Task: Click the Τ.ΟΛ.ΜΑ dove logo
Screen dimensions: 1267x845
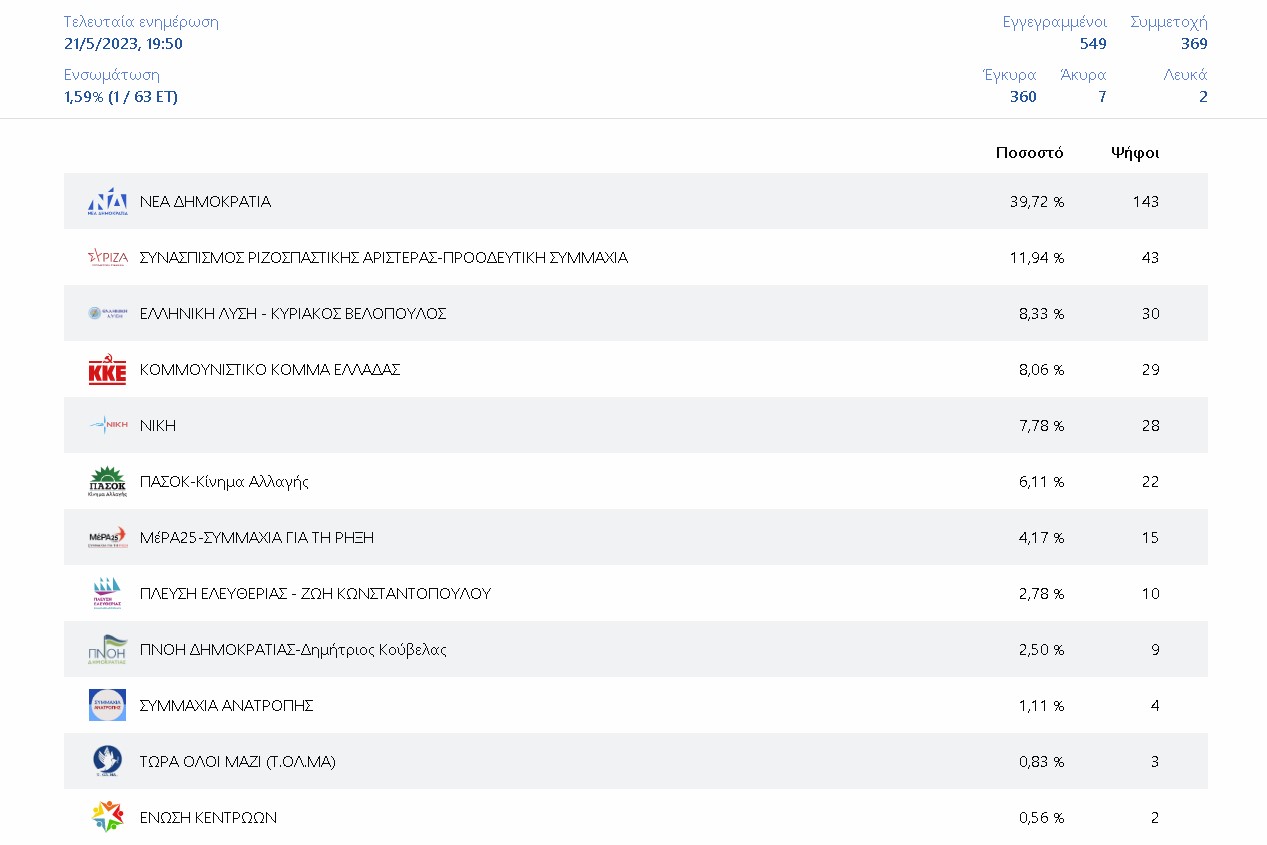Action: click(107, 761)
